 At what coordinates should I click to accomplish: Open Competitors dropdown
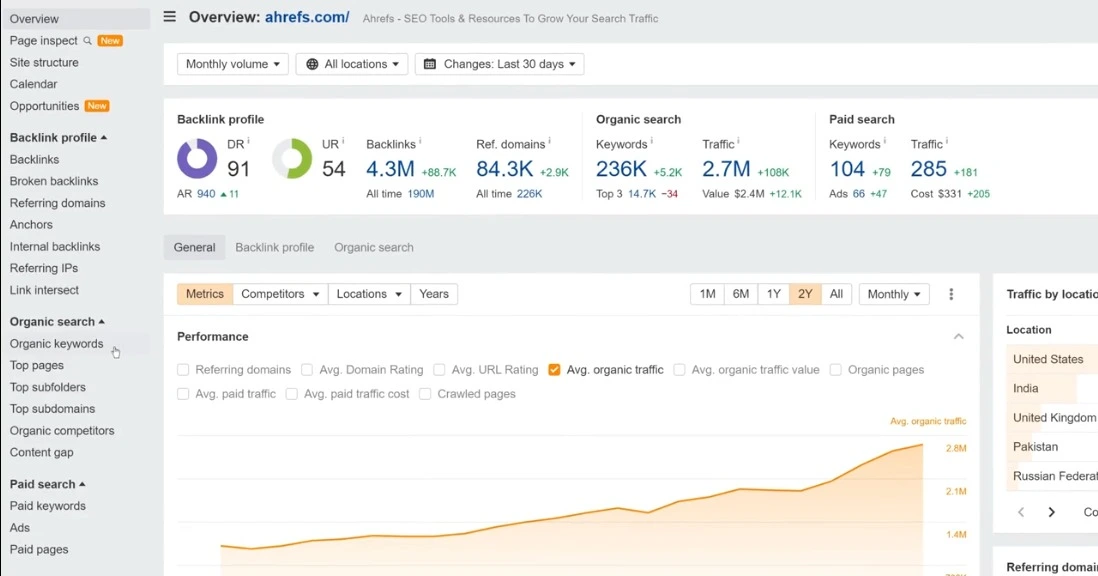coord(280,294)
